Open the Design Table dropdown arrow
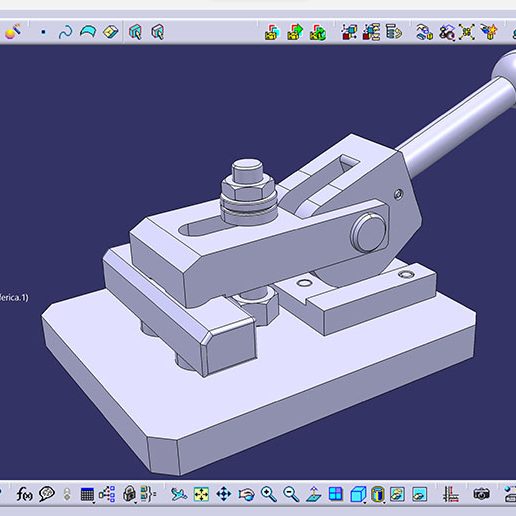This screenshot has height=516, width=516. coord(94,502)
